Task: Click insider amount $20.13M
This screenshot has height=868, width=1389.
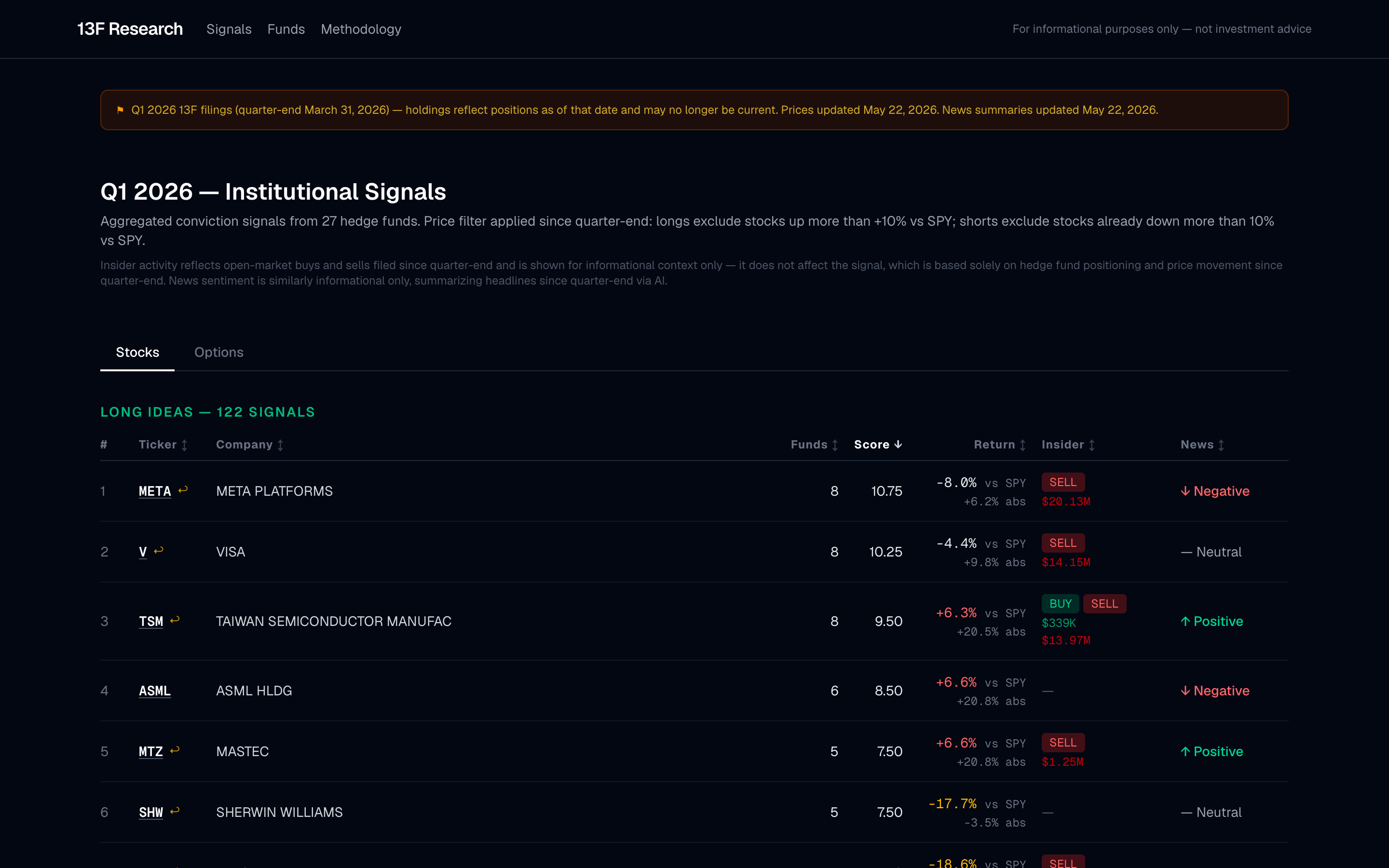Action: (1066, 502)
